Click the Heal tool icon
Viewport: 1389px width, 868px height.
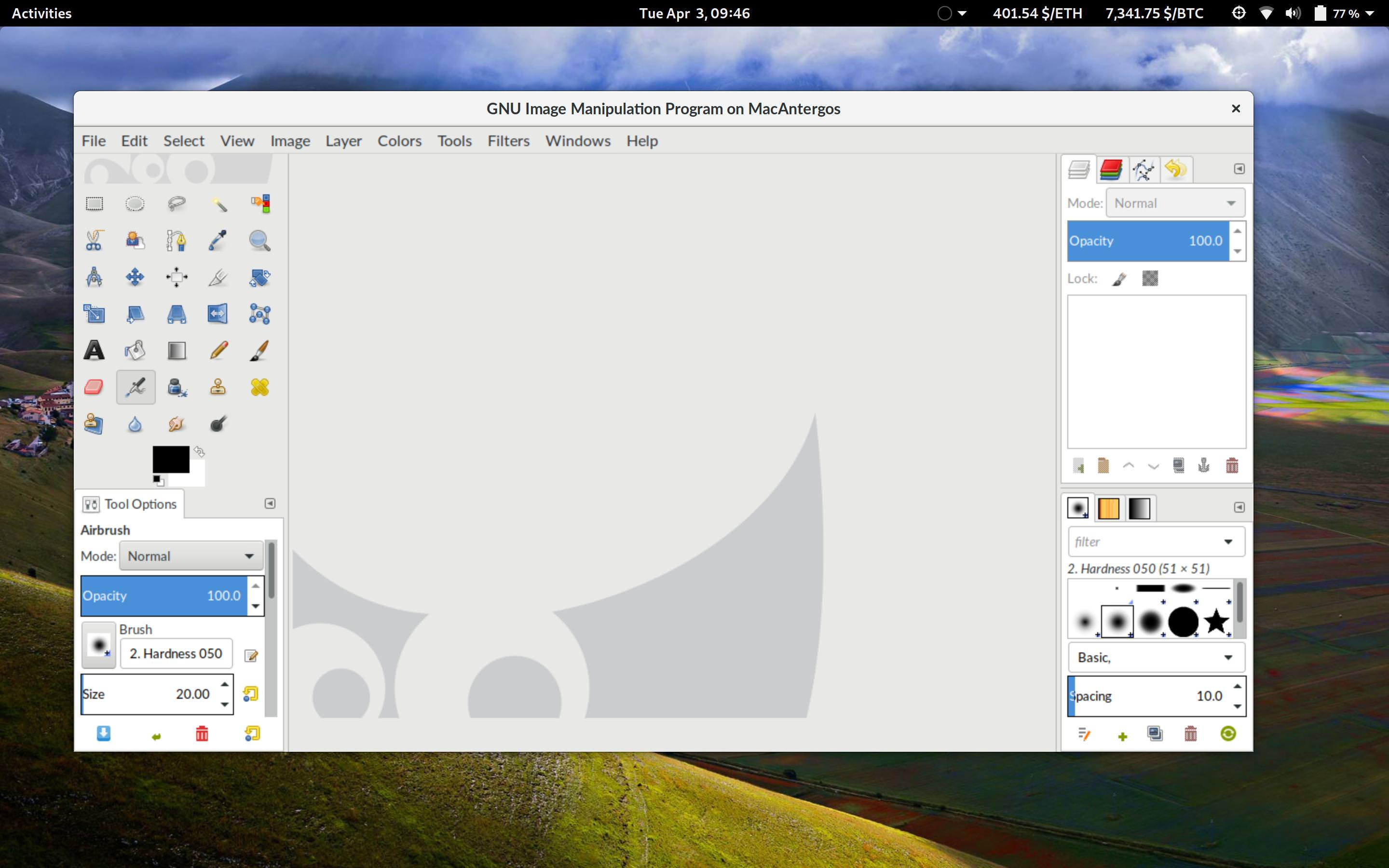258,387
